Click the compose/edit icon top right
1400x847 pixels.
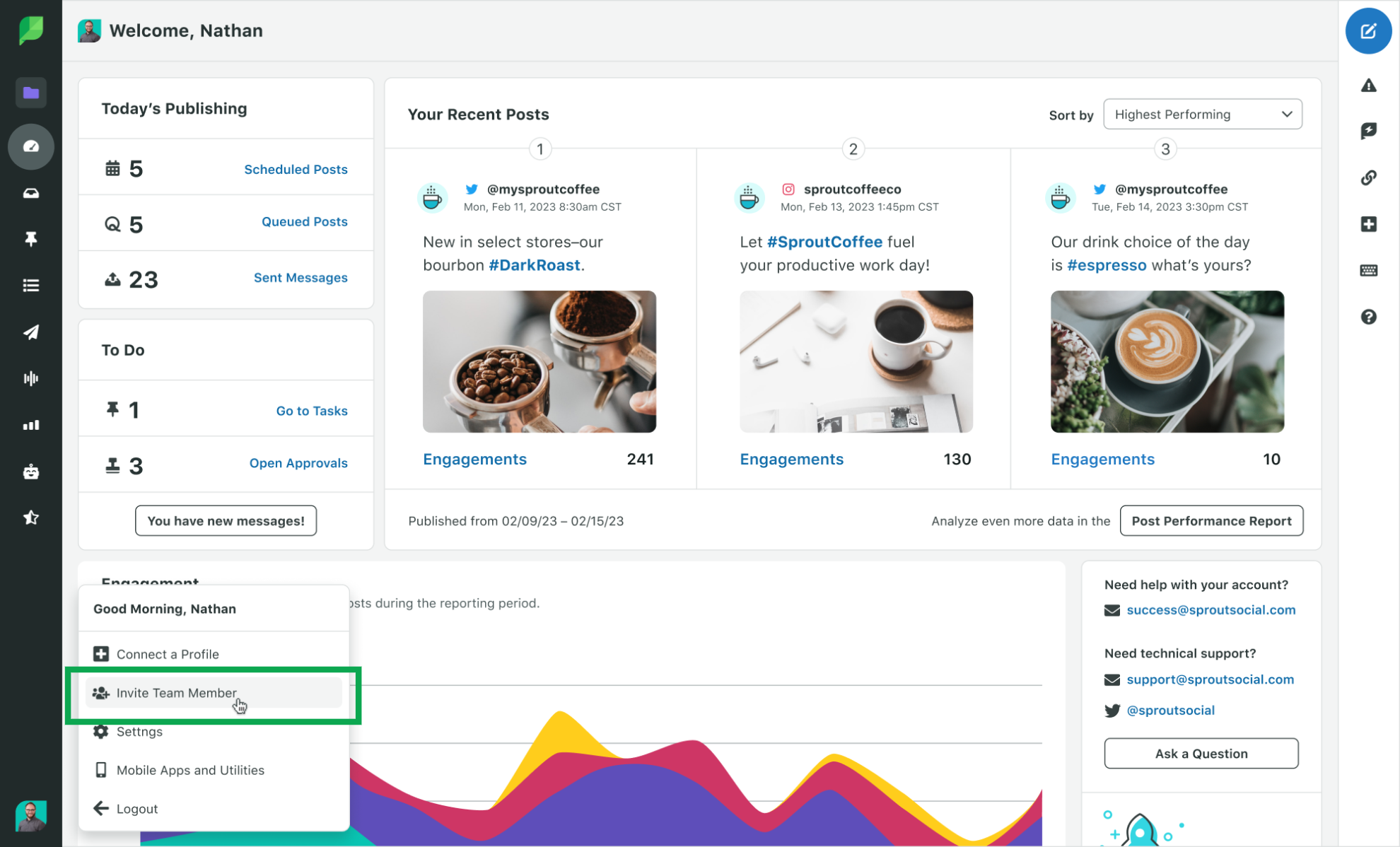1369,31
